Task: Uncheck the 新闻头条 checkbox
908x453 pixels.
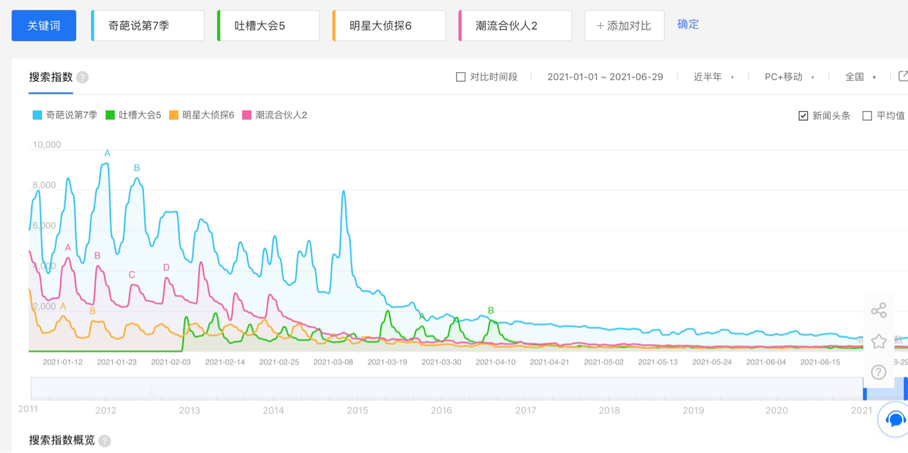Action: (x=803, y=116)
